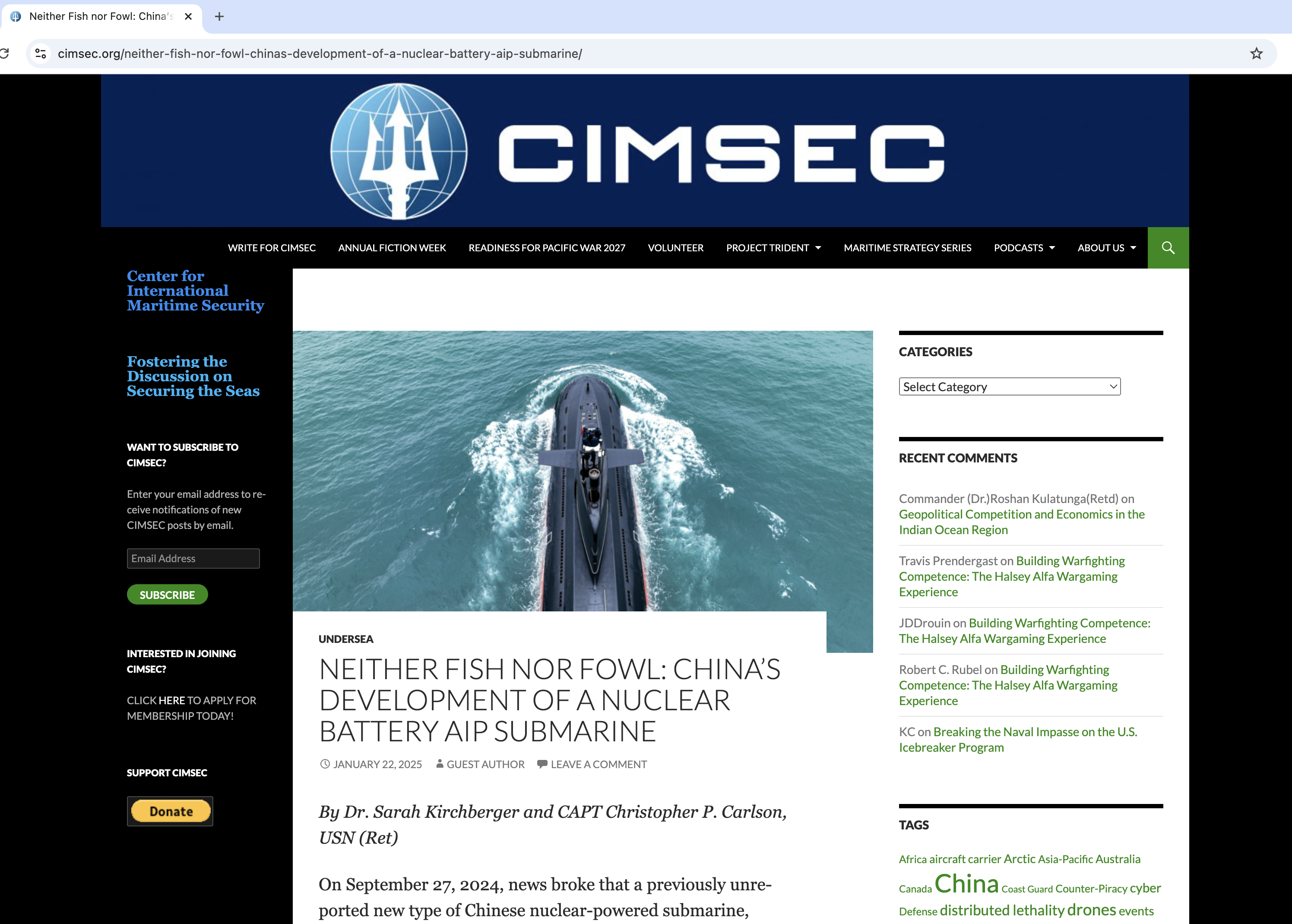Click the Guest Author link
This screenshot has height=924, width=1292.
click(x=485, y=764)
